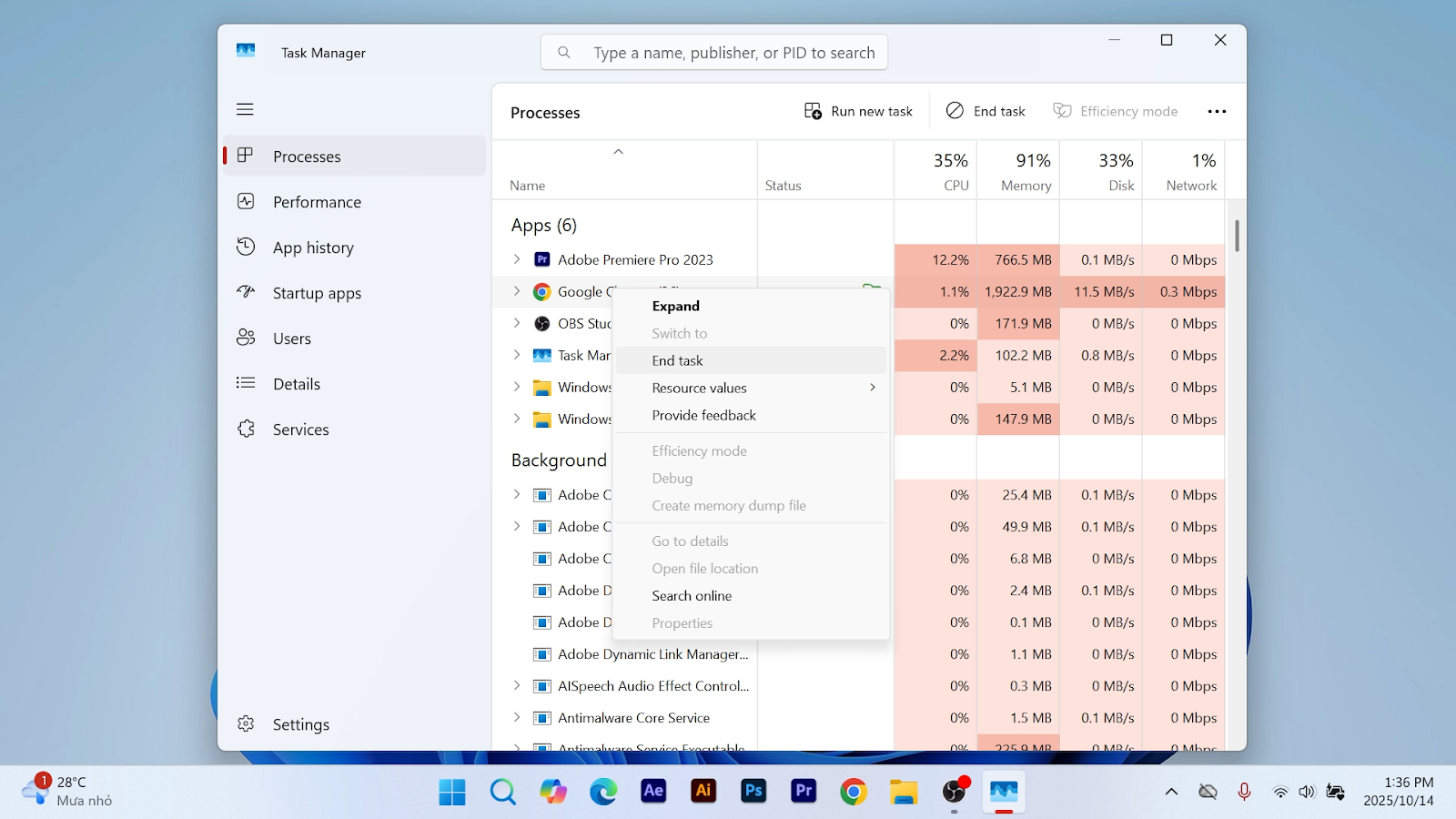This screenshot has height=819, width=1456.
Task: Choose Provide feedback from context menu
Action: (x=751, y=415)
